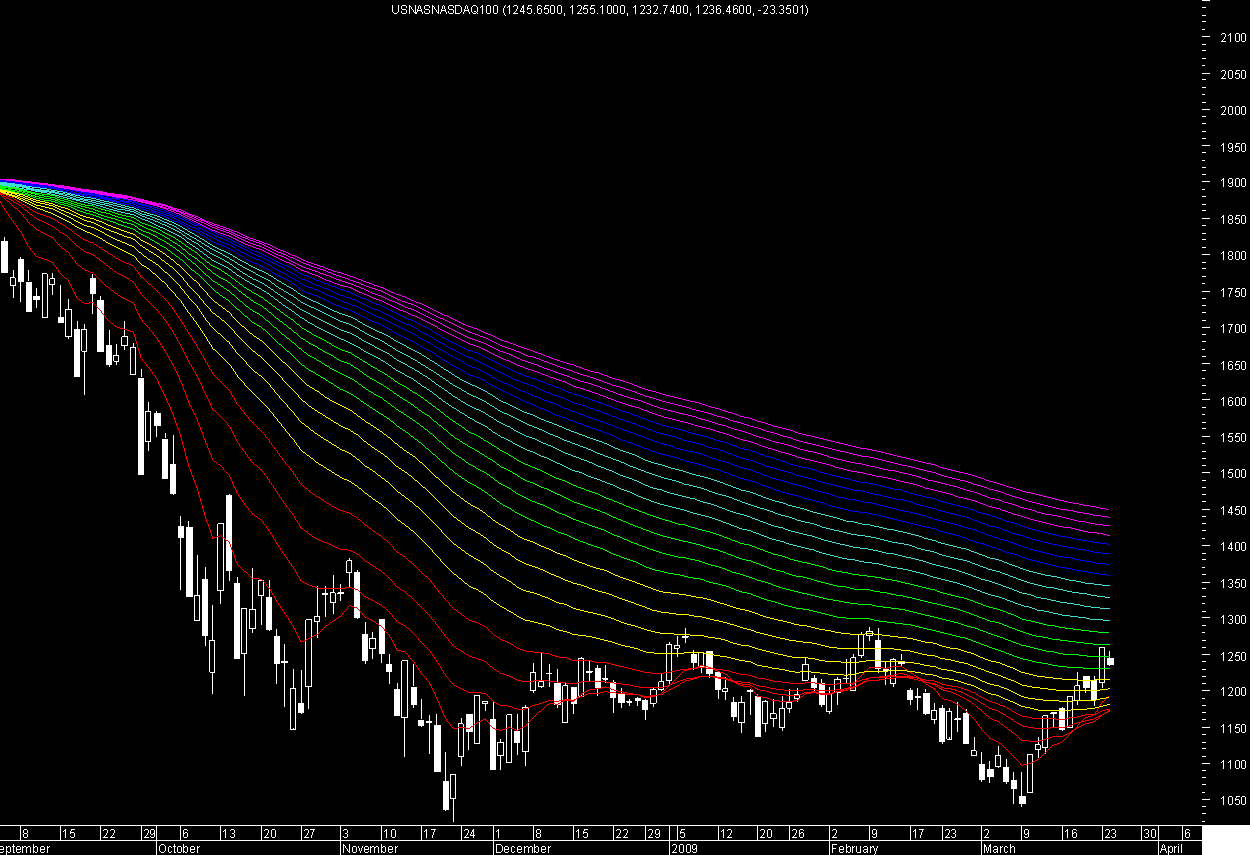Select the green moving average line

[x=800, y=575]
